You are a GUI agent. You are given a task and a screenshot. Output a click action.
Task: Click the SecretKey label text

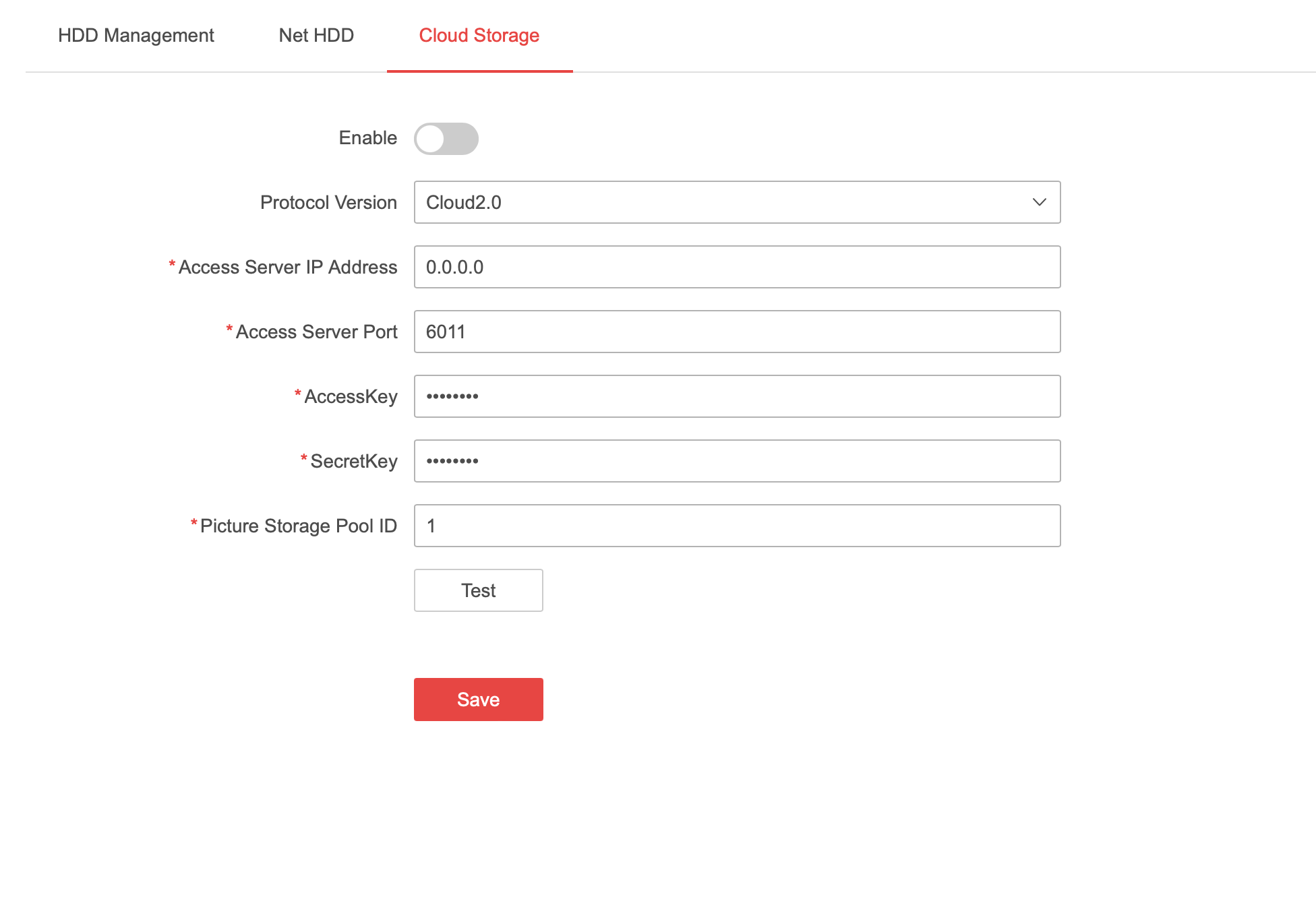click(x=353, y=462)
